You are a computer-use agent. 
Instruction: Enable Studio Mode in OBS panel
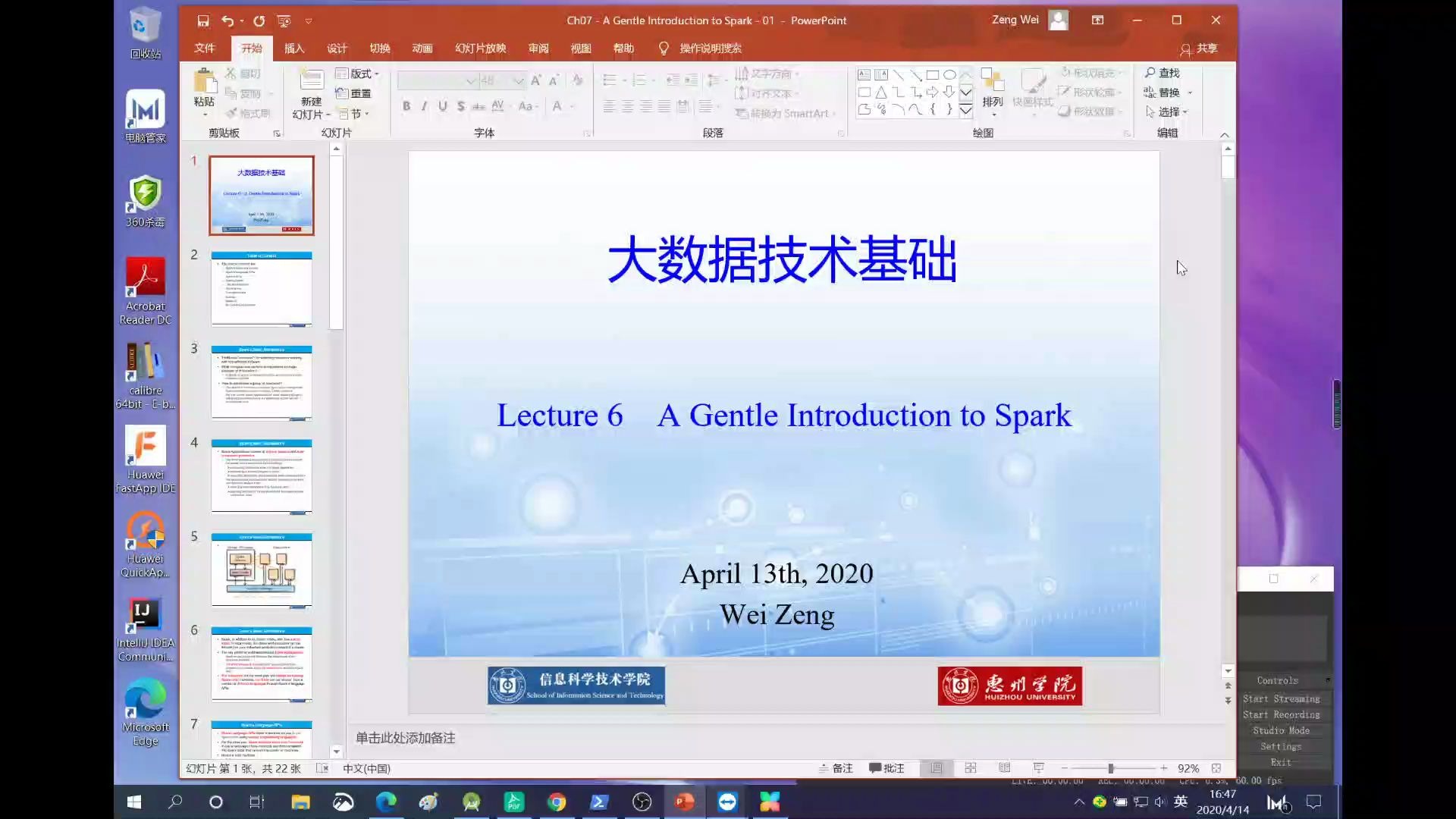click(1281, 730)
